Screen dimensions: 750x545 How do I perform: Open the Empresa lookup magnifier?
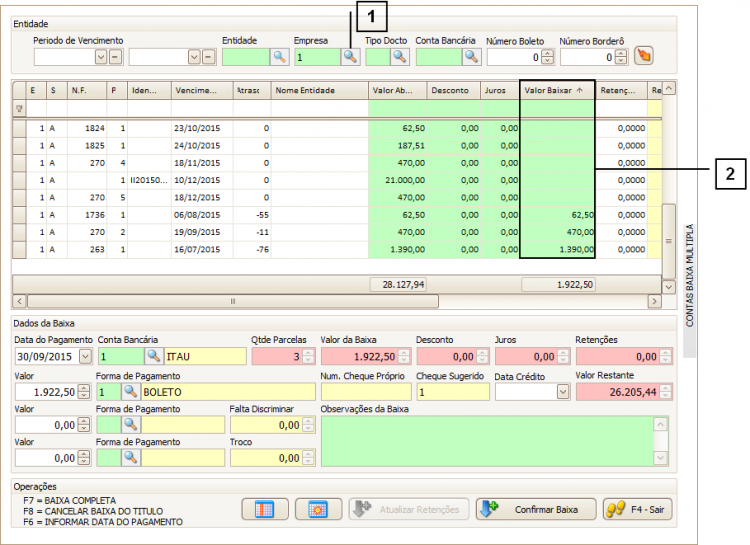[350, 58]
